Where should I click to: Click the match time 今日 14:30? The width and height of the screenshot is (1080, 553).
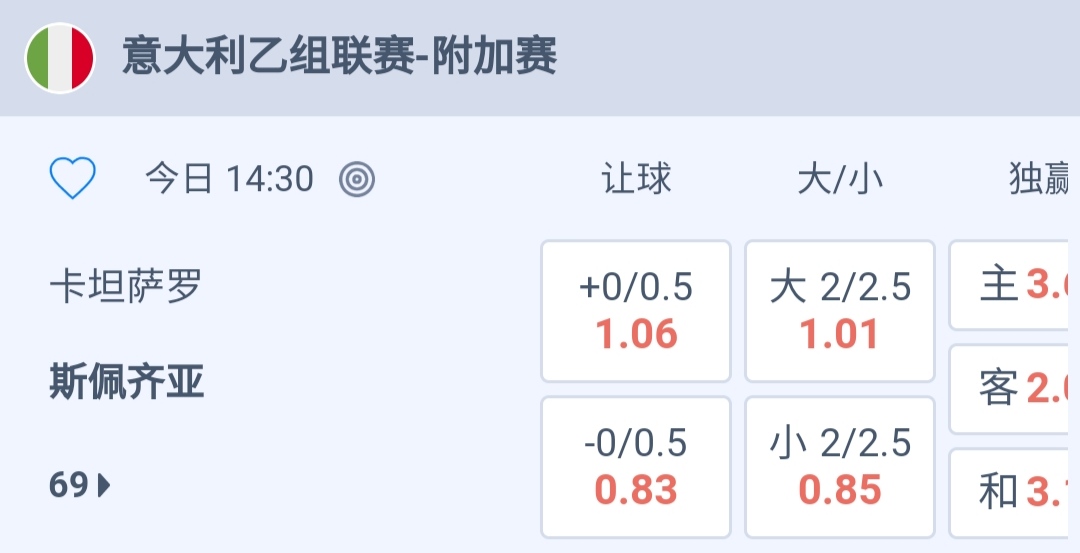tap(229, 180)
